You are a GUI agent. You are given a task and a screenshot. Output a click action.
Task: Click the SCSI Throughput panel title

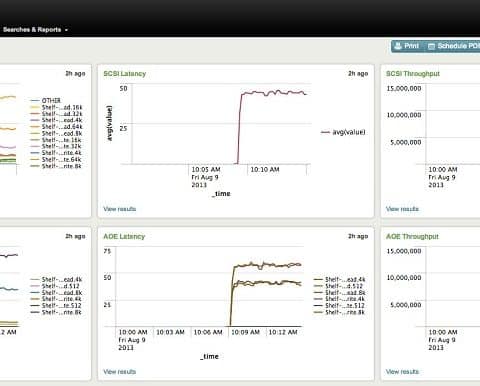[x=413, y=74]
